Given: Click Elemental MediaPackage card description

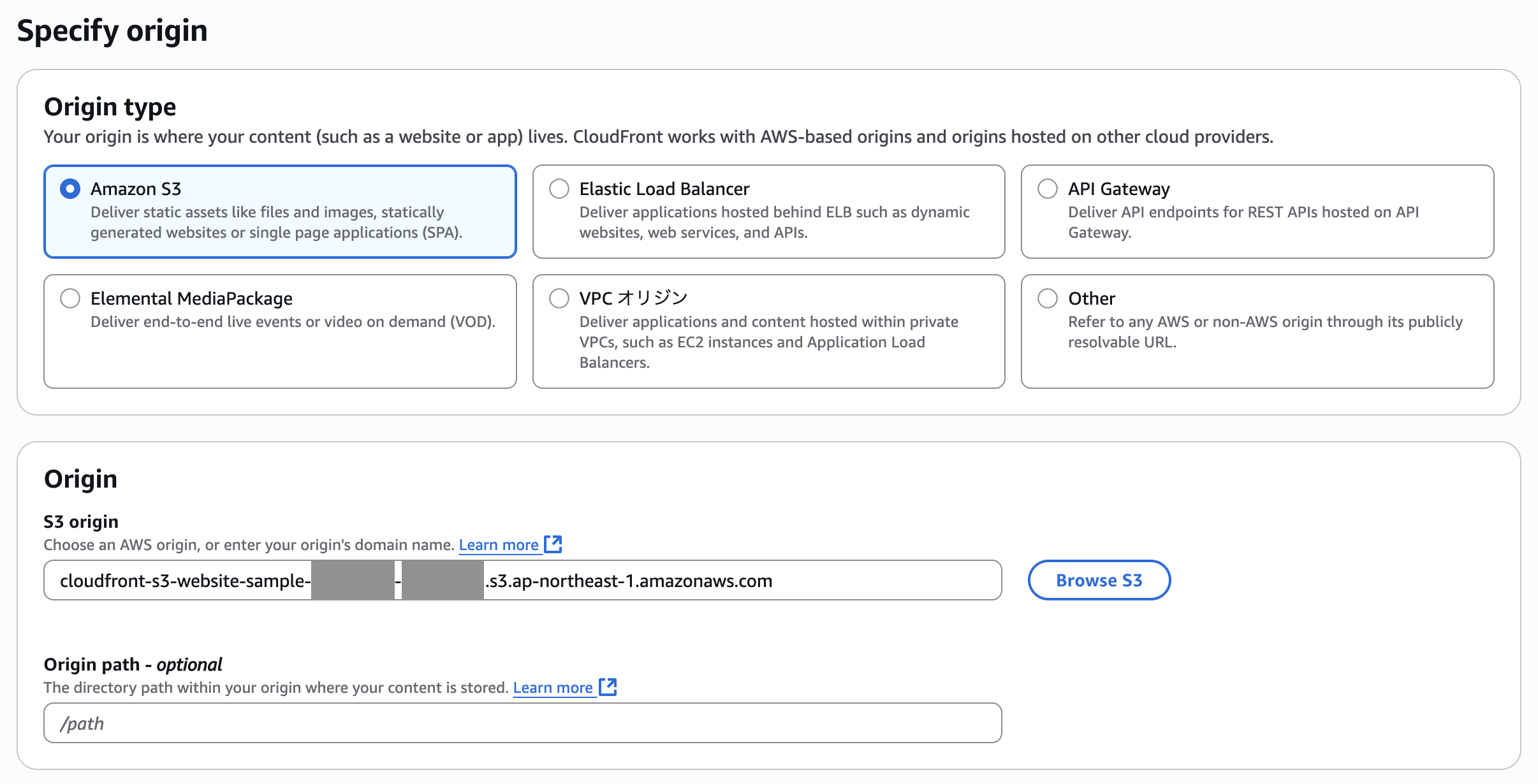Looking at the screenshot, I should [x=293, y=322].
